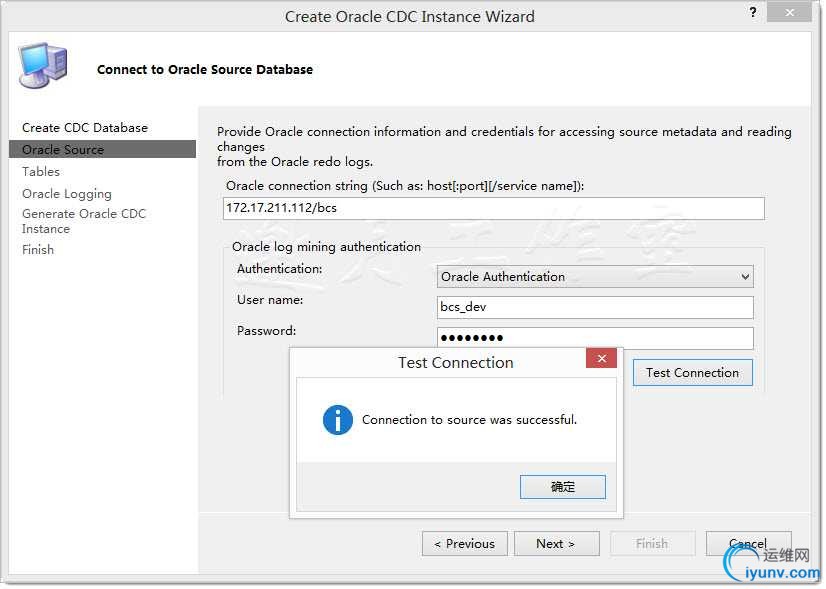Go back with the Previous button
The width and height of the screenshot is (826, 589).
pos(465,544)
